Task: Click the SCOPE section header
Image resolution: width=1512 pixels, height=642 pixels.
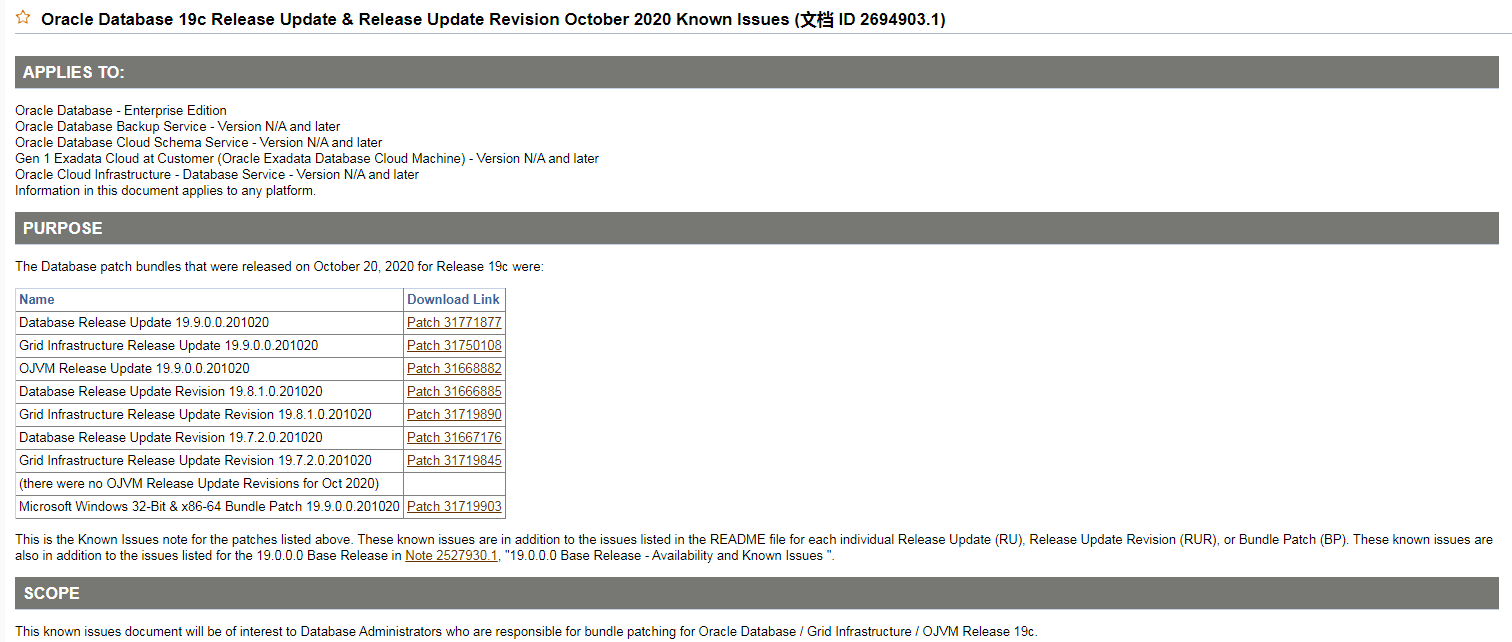Action: tap(757, 593)
